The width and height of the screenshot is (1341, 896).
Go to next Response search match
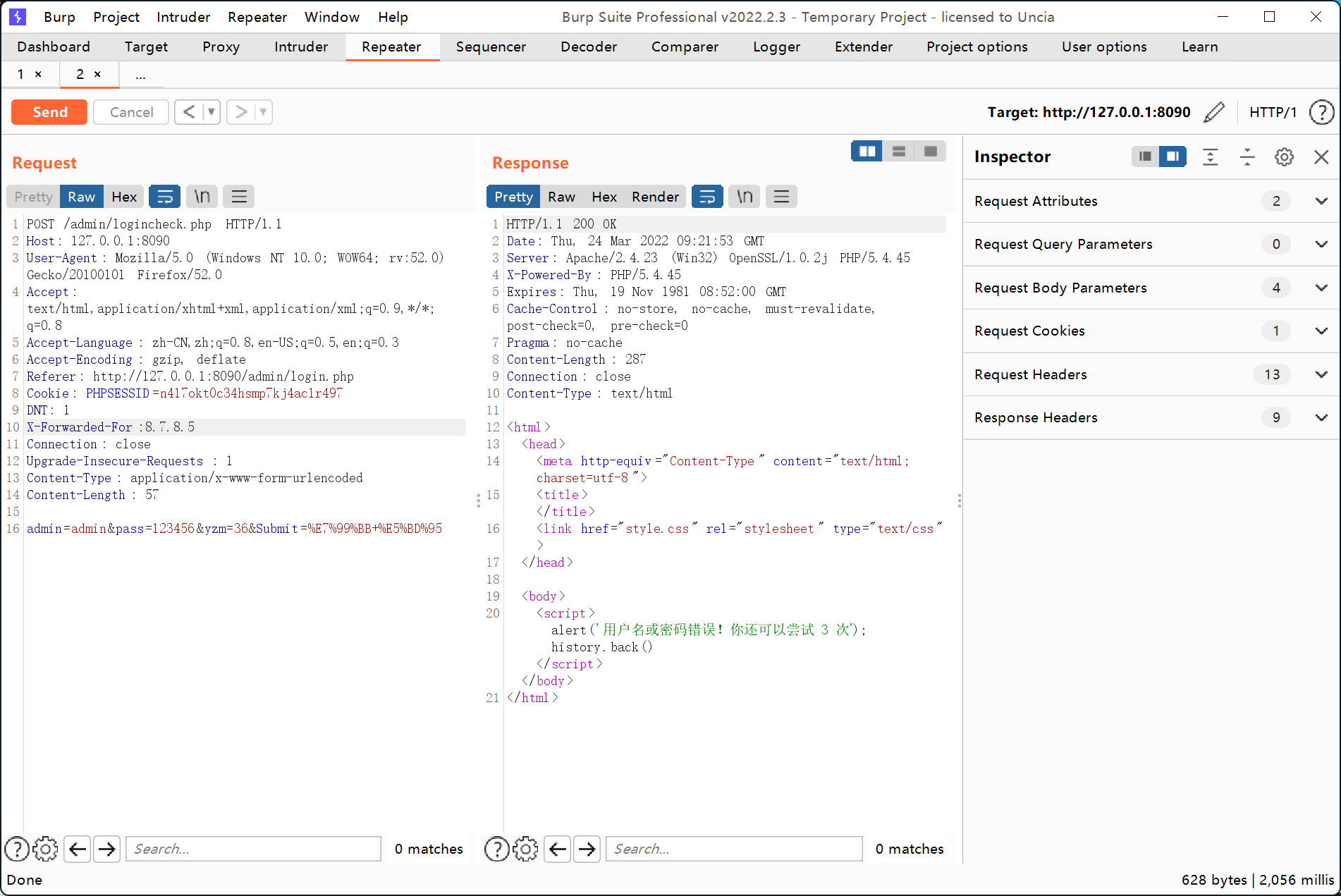point(587,849)
